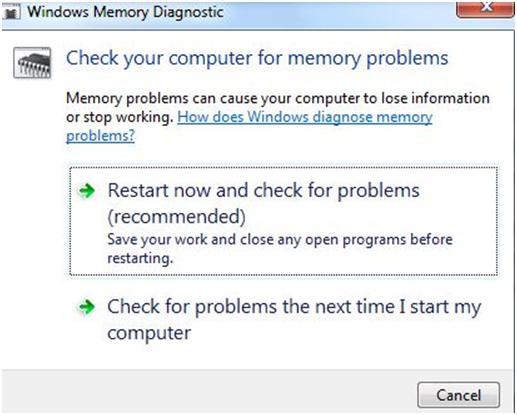517x415 pixels.
Task: Click the Windows Memory Diagnostic title text
Action: 125,12
